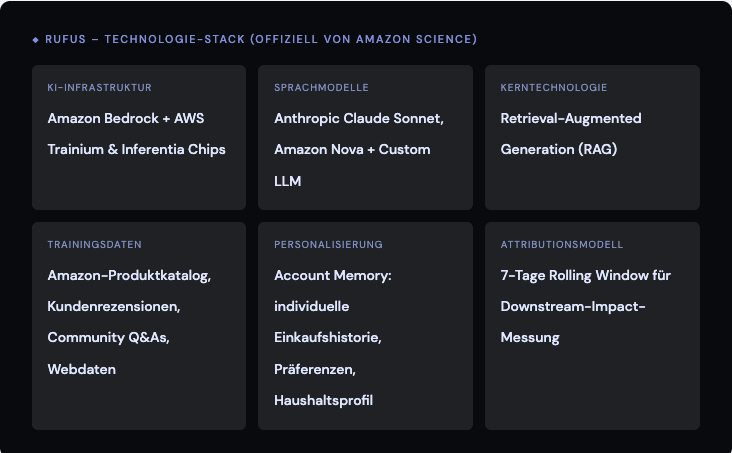
Task: Click the Anthropic Claude Sonnet text
Action: [358, 118]
